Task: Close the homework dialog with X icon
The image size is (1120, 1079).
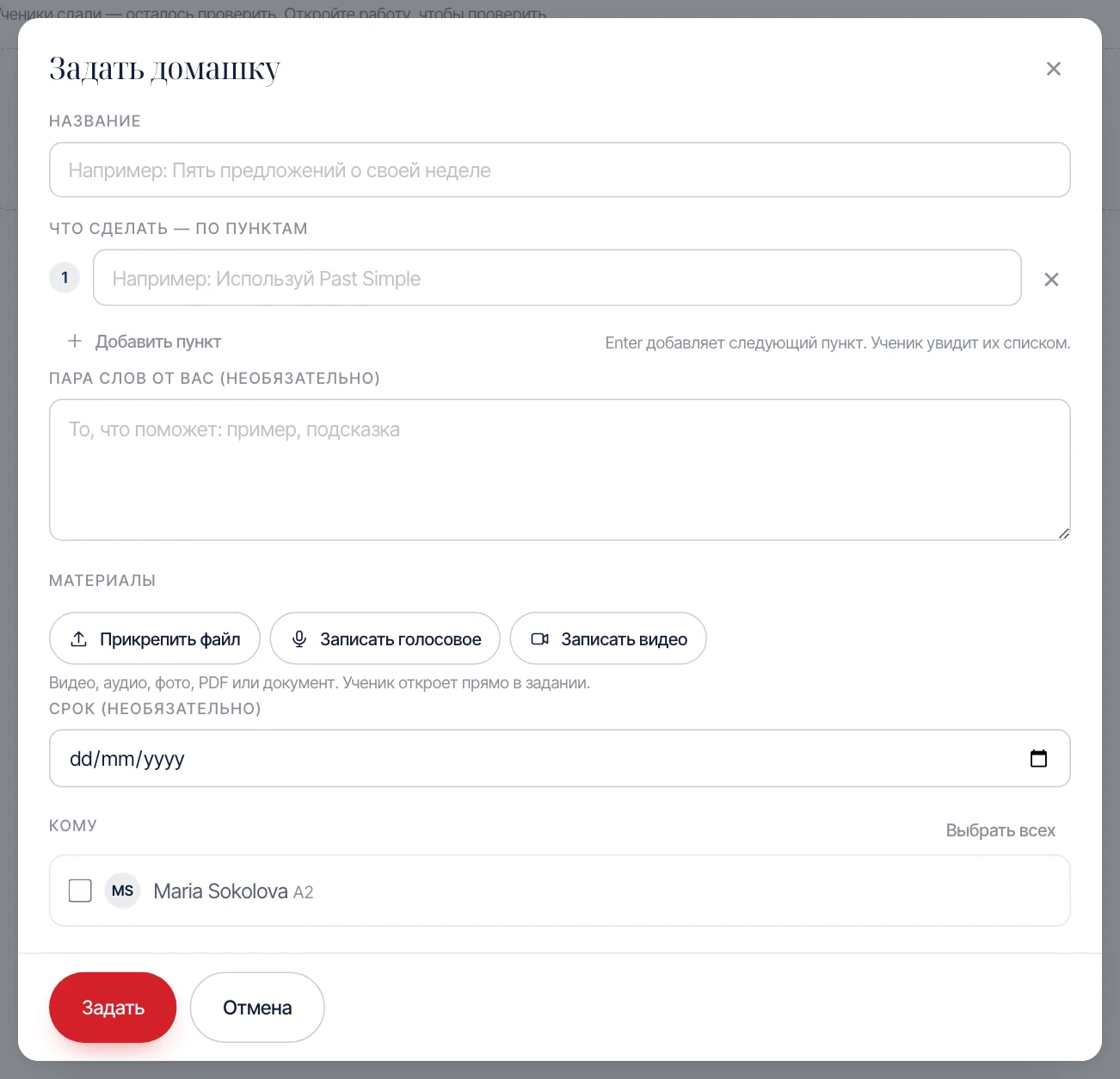Action: pos(1053,69)
